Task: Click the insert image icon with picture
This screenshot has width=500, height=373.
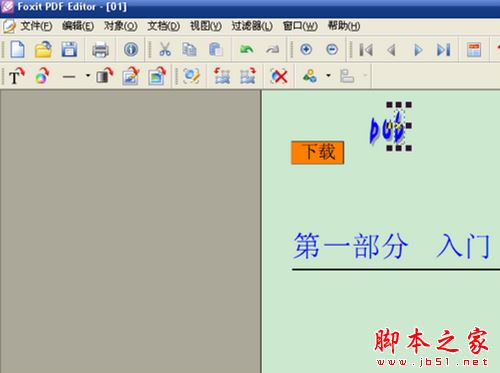Action: click(130, 76)
